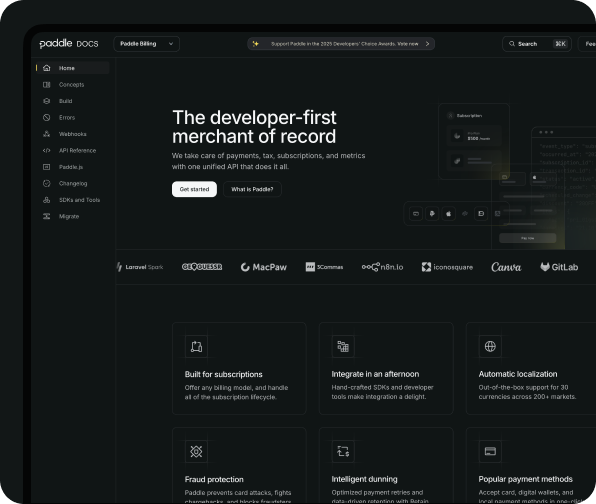
Task: Click the Automatic localization globe icon
Action: click(490, 346)
